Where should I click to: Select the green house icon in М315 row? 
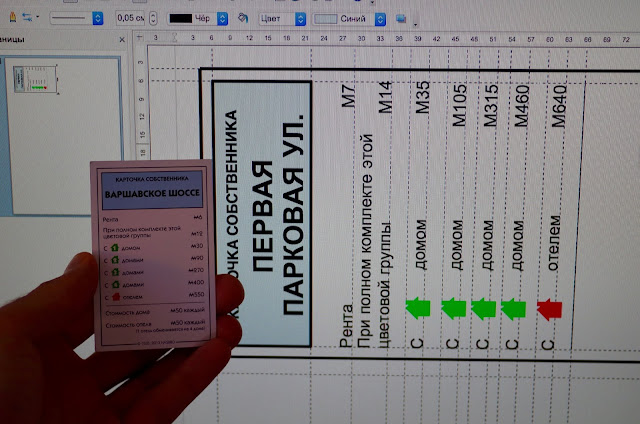click(x=484, y=308)
